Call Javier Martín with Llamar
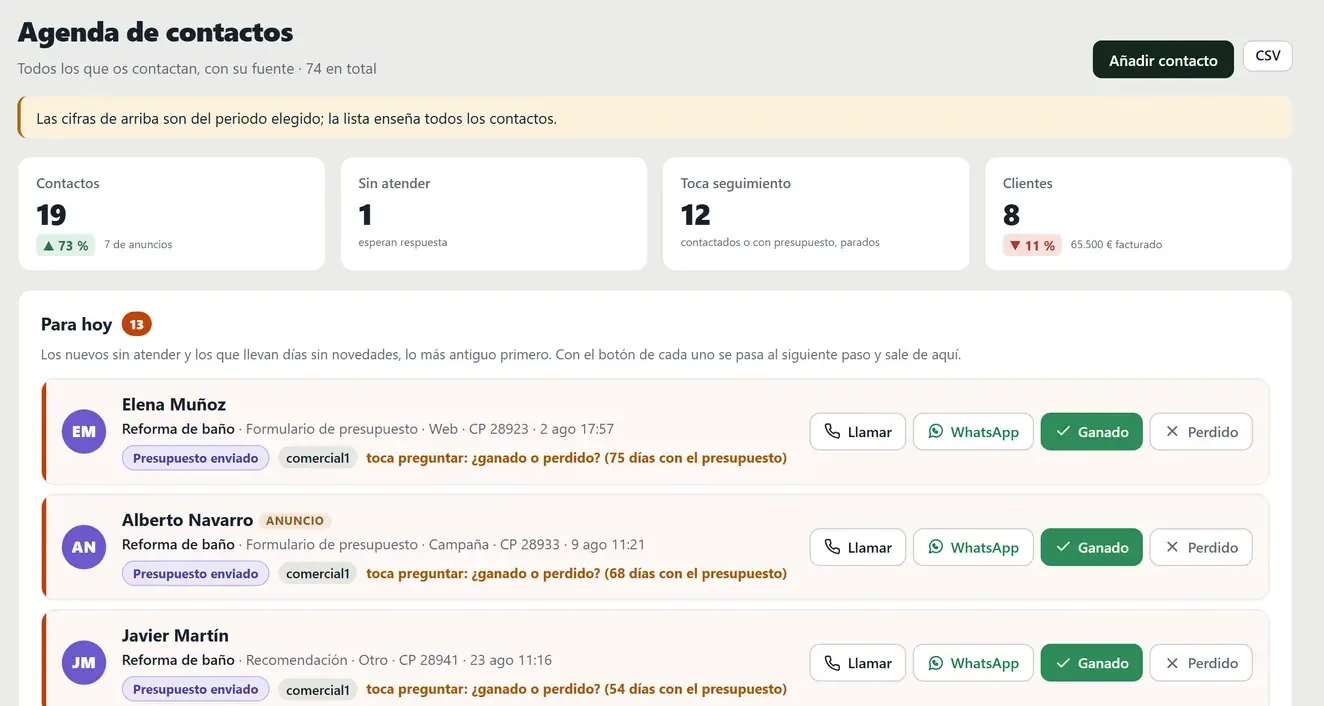This screenshot has width=1324, height=706. (x=858, y=663)
